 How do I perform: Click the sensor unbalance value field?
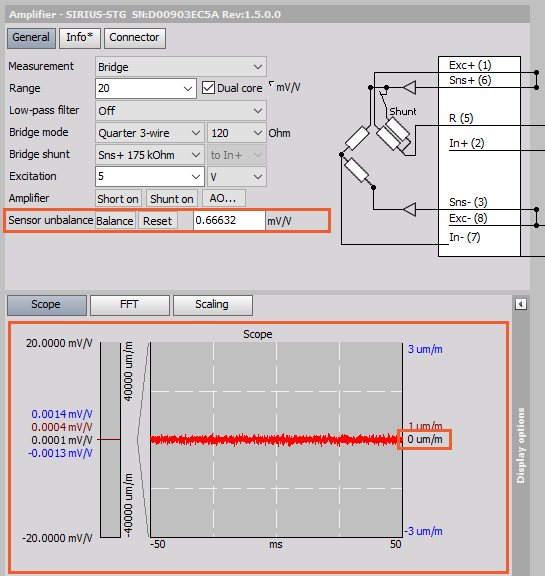(x=229, y=220)
